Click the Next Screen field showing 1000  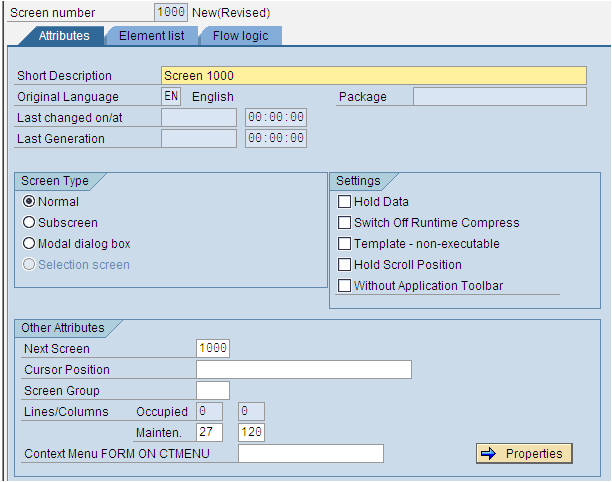coord(213,348)
